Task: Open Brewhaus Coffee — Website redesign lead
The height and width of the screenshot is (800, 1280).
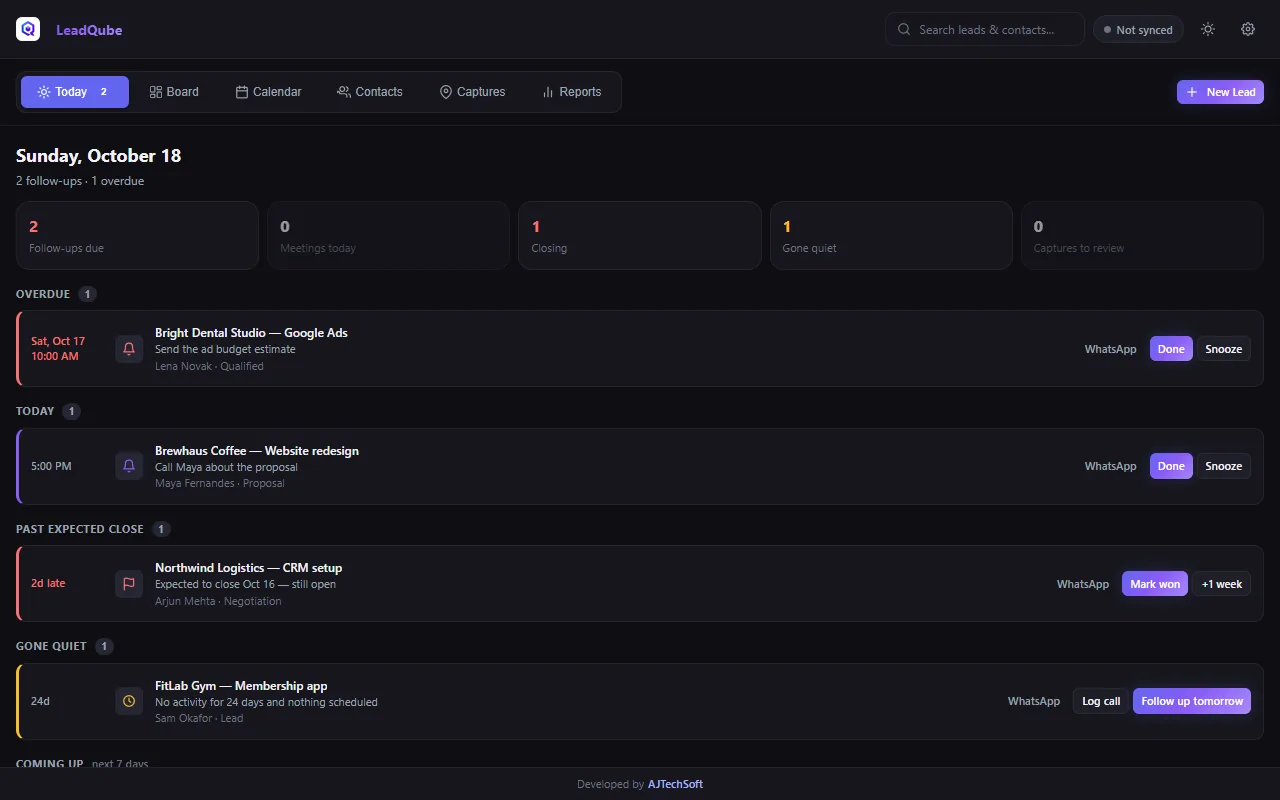Action: [257, 451]
